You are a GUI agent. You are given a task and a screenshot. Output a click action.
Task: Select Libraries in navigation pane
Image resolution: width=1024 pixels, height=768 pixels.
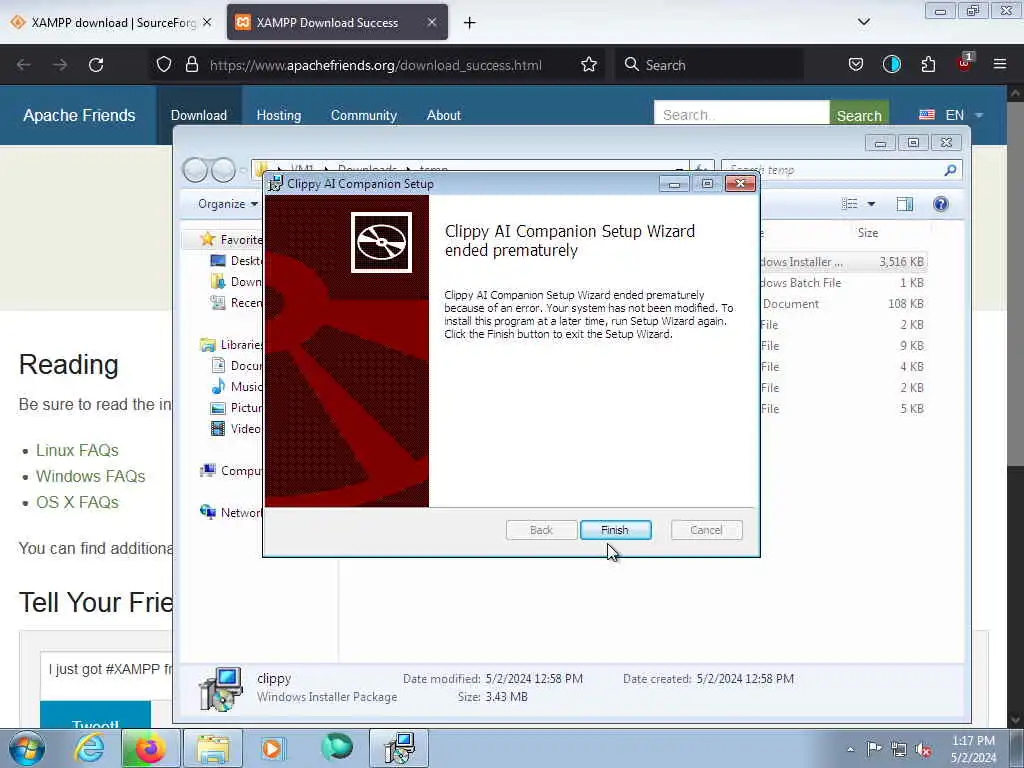point(232,345)
